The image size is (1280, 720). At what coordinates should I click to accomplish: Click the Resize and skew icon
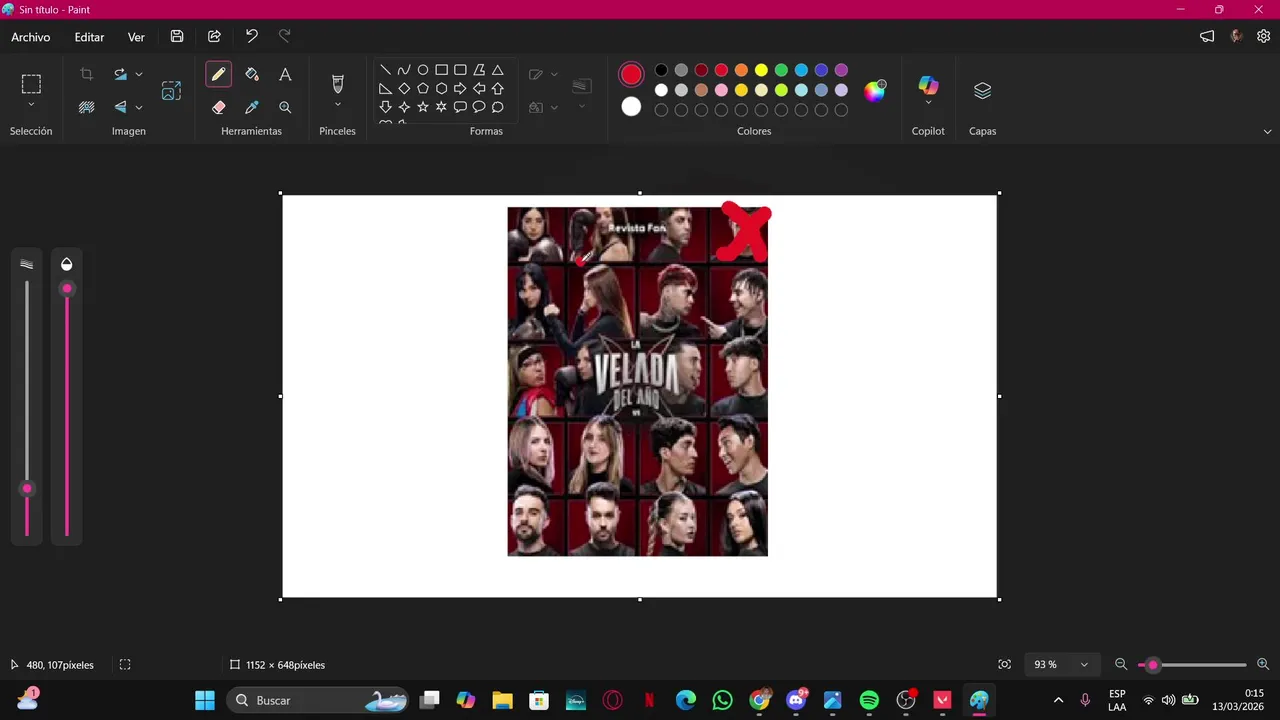click(x=171, y=90)
